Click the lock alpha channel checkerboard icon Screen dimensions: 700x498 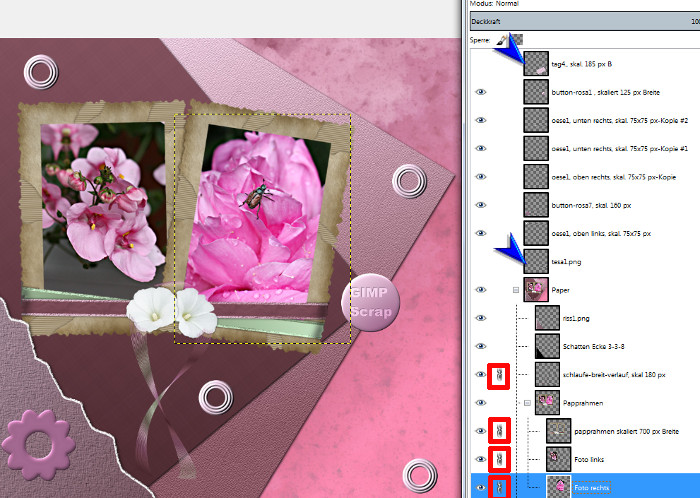click(x=517, y=40)
